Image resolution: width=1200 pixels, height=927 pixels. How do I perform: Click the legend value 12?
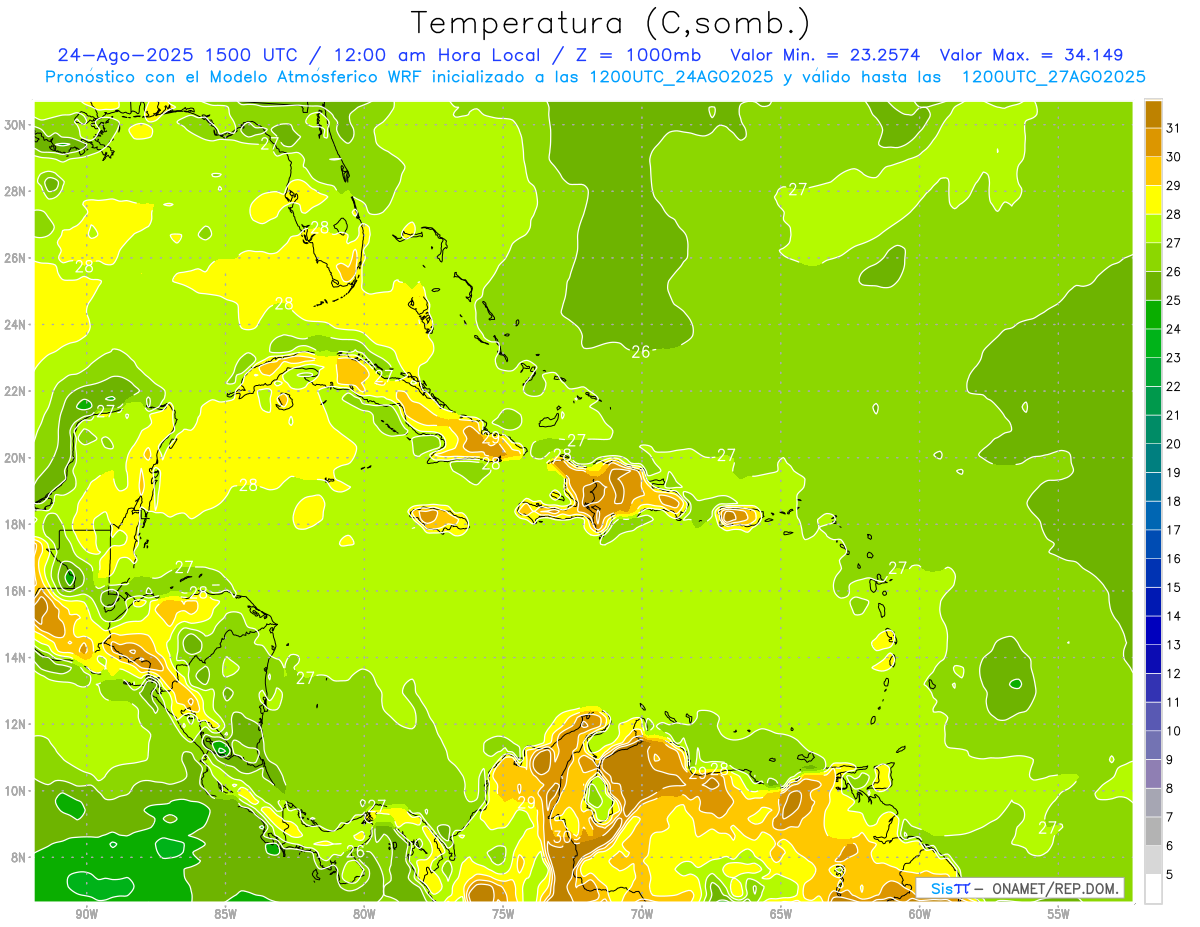(1174, 673)
